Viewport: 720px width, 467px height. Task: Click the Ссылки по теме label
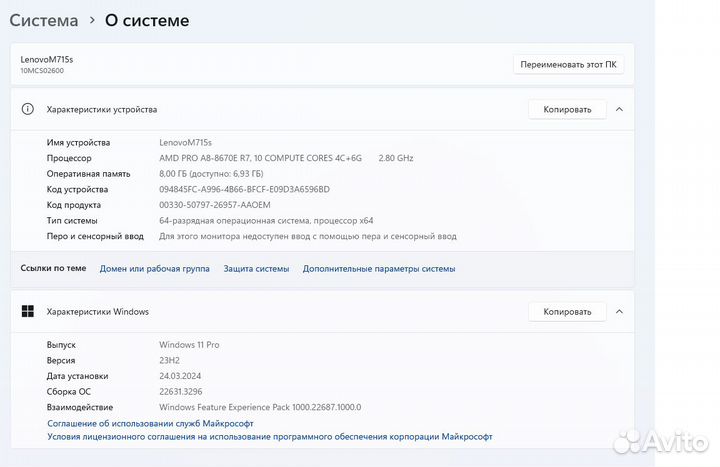[x=53, y=268]
